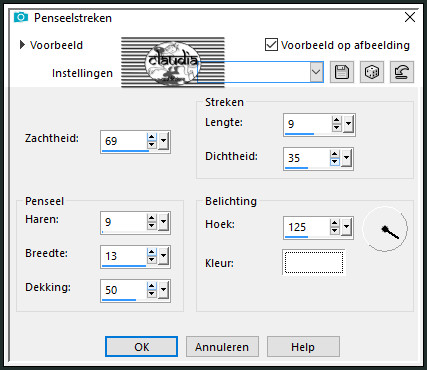Open the Hoek slider dropdown
The image size is (427, 370).
pyautogui.click(x=346, y=227)
